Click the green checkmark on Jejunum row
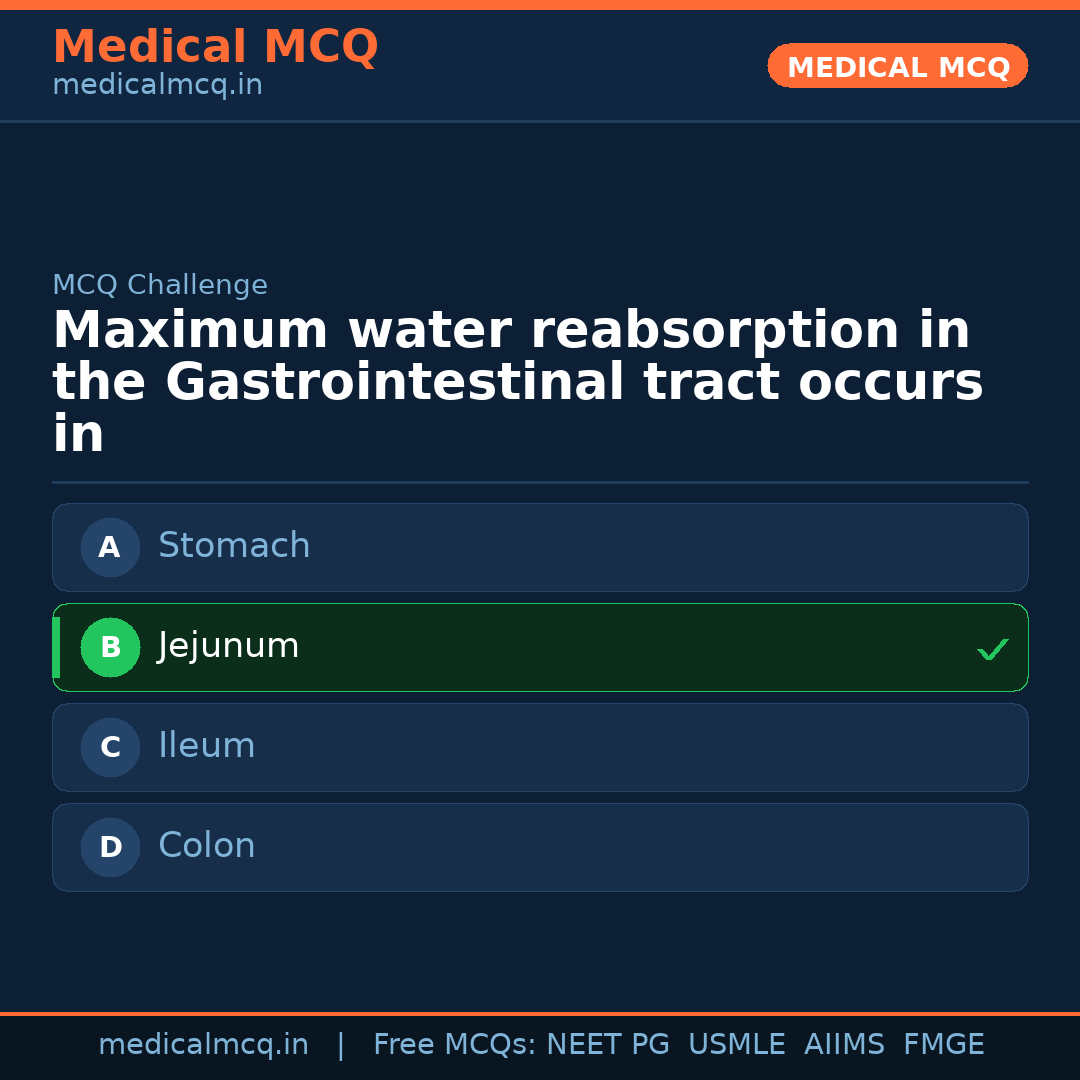Screen dimensions: 1080x1080 (992, 650)
